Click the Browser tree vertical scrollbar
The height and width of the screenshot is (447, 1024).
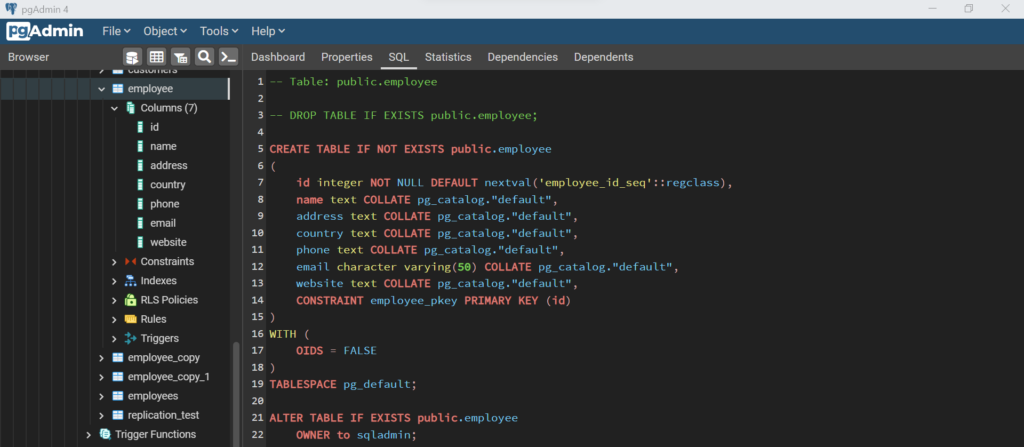coord(236,394)
